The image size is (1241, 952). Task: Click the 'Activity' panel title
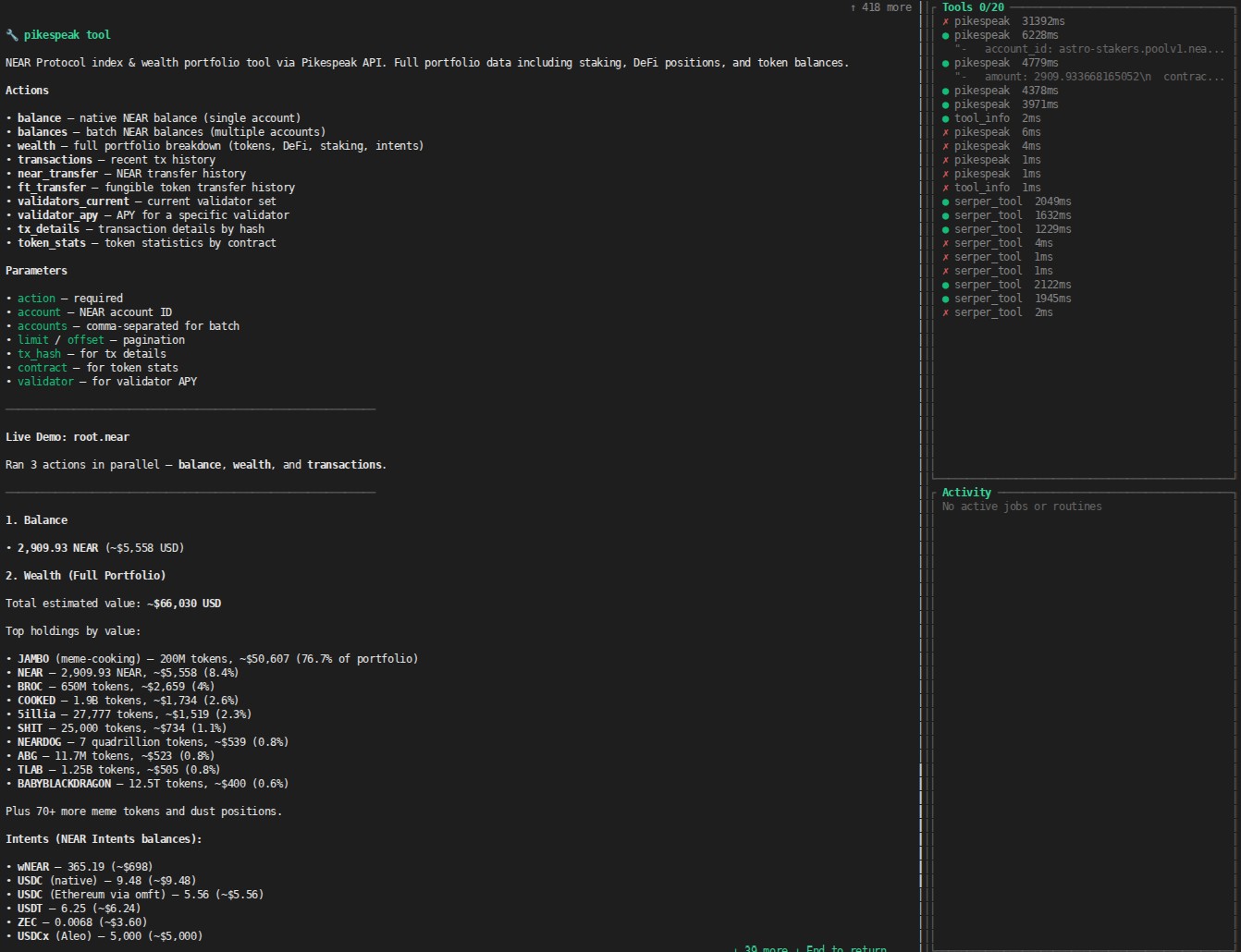[966, 493]
